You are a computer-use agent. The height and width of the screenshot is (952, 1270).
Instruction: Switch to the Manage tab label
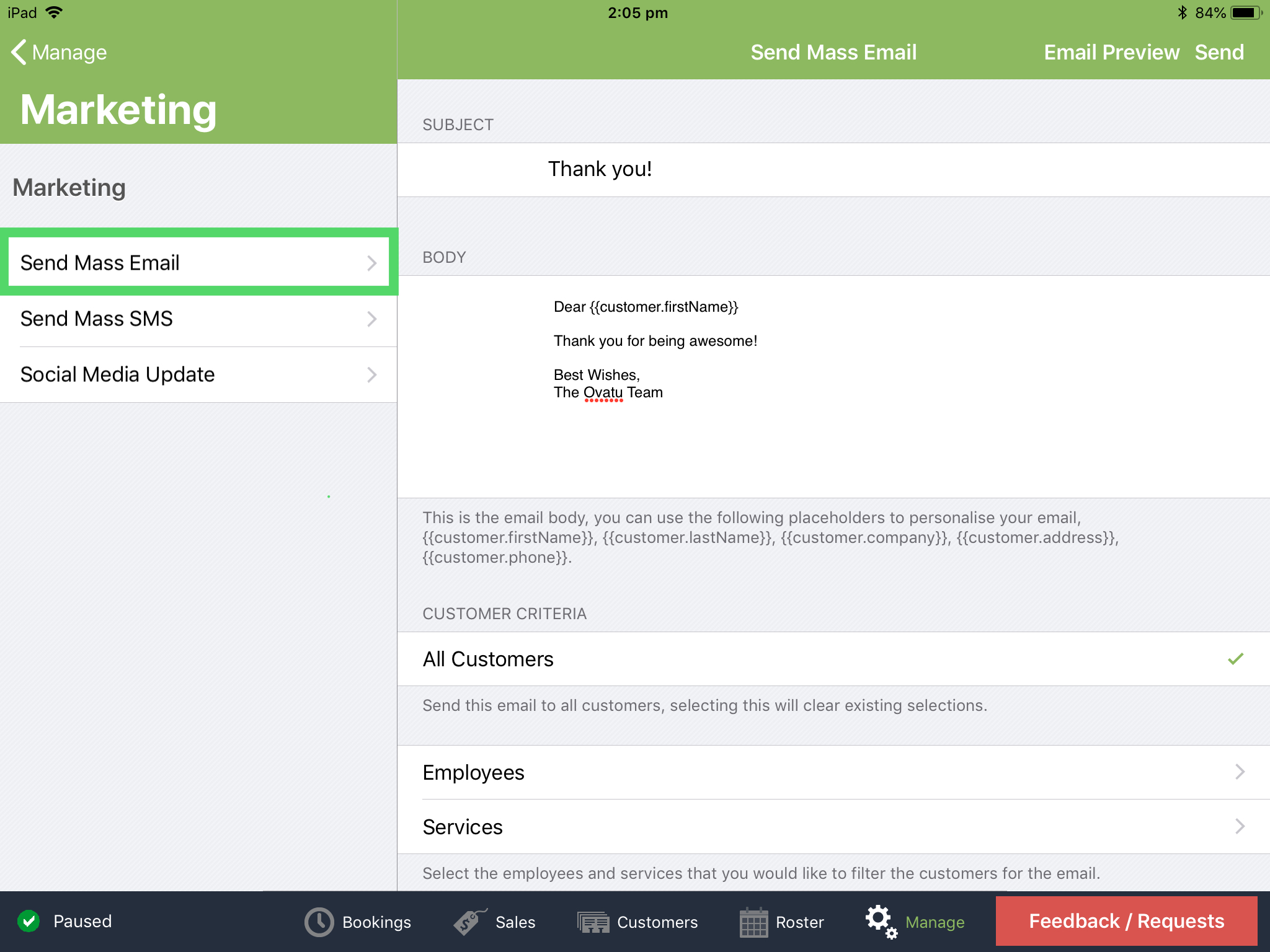pyautogui.click(x=935, y=922)
